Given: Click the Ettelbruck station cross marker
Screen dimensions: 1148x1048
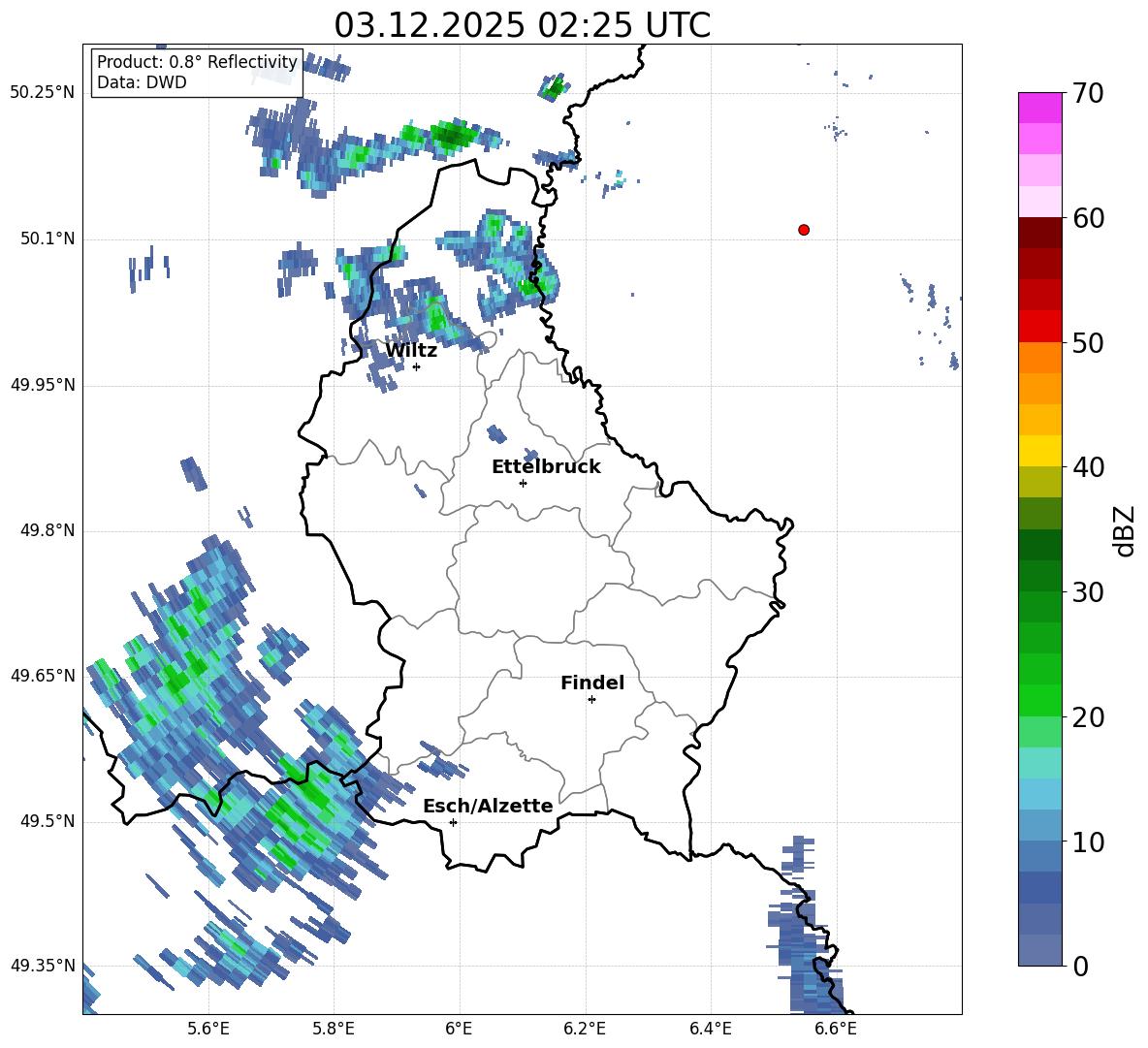Looking at the screenshot, I should 523,483.
